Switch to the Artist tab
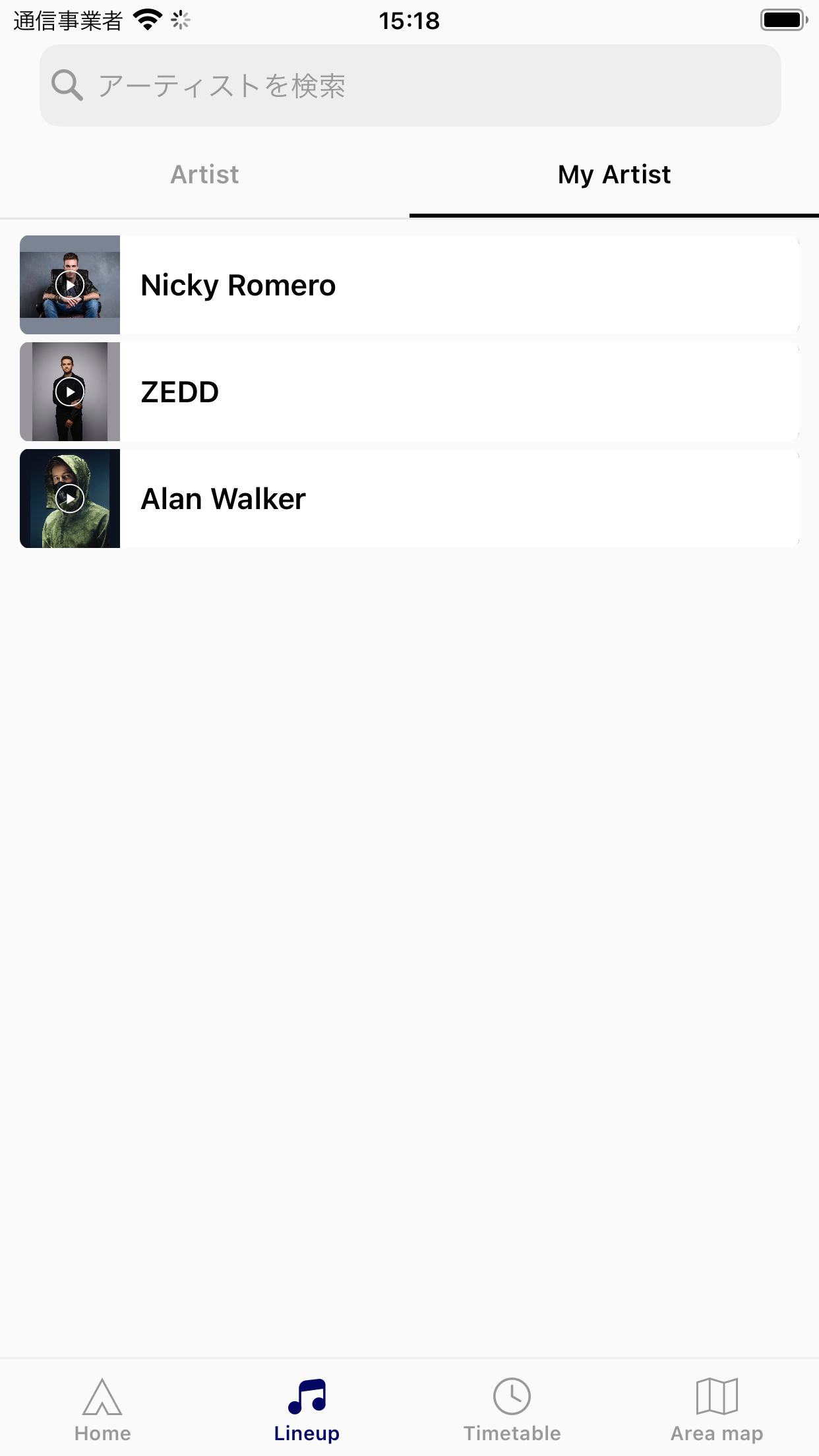819x1456 pixels. coord(204,175)
